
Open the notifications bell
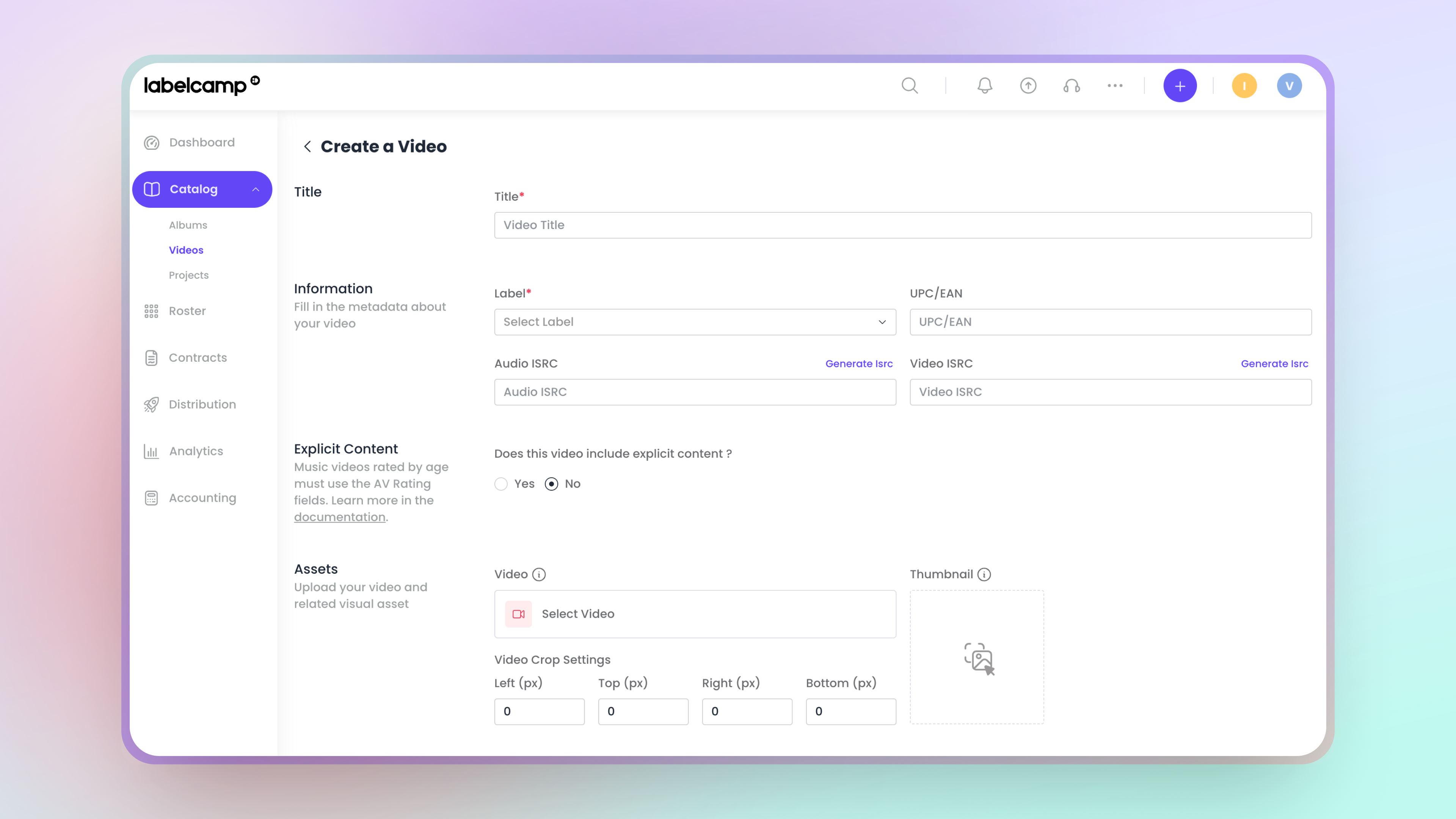coord(985,86)
